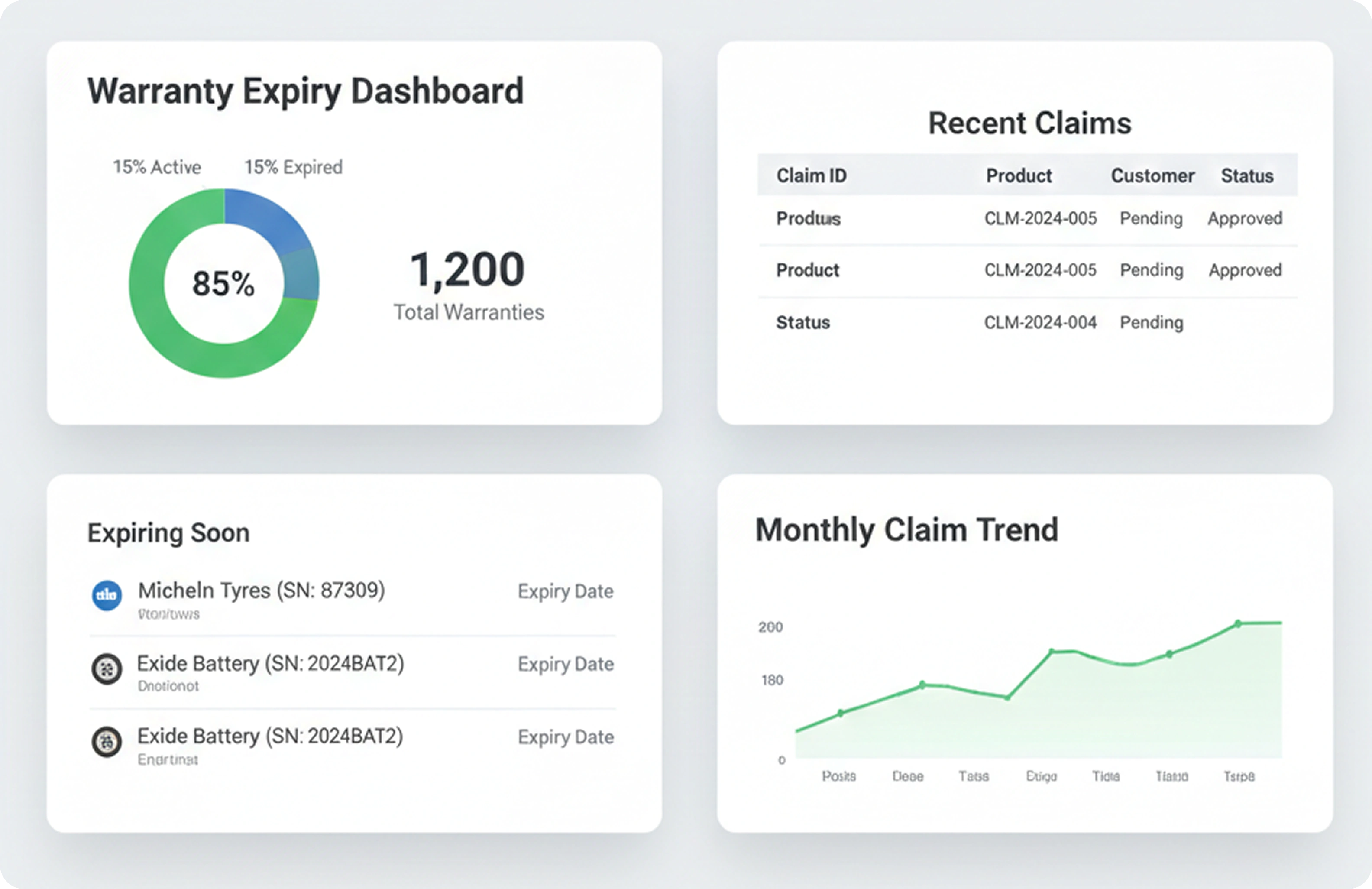Click the 15% Expired legend label
The image size is (1372, 889).
coord(294,167)
